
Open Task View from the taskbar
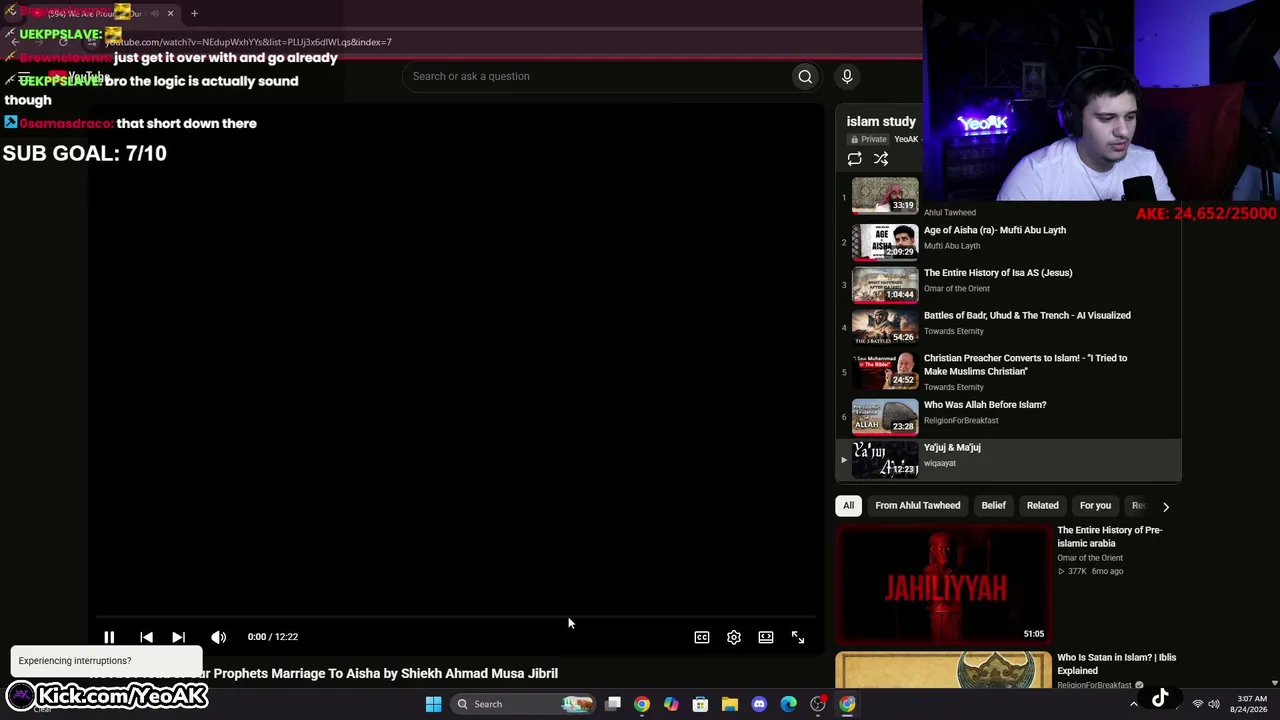pyautogui.click(x=613, y=704)
